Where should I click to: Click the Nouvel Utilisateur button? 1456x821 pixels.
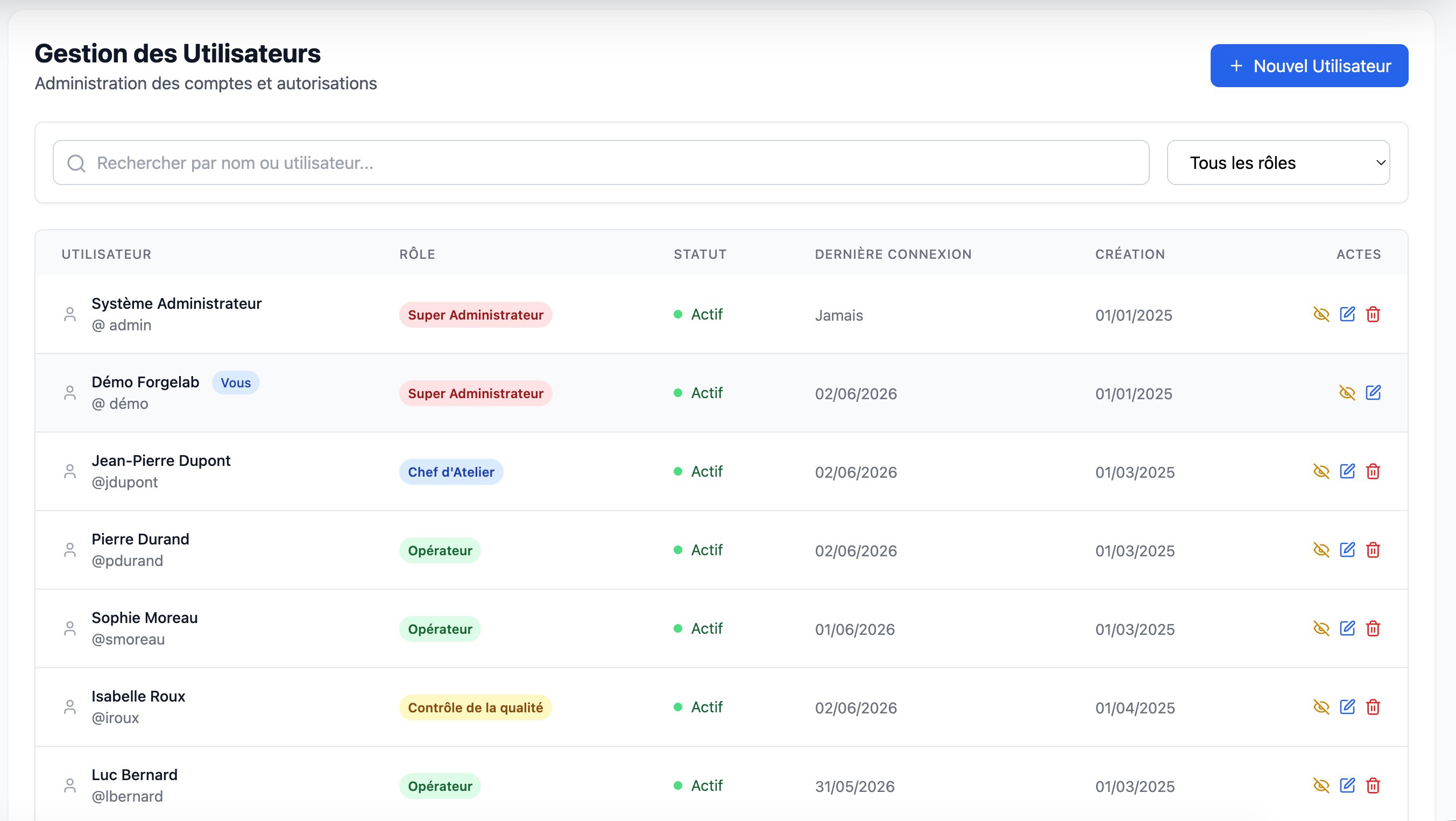(x=1309, y=66)
